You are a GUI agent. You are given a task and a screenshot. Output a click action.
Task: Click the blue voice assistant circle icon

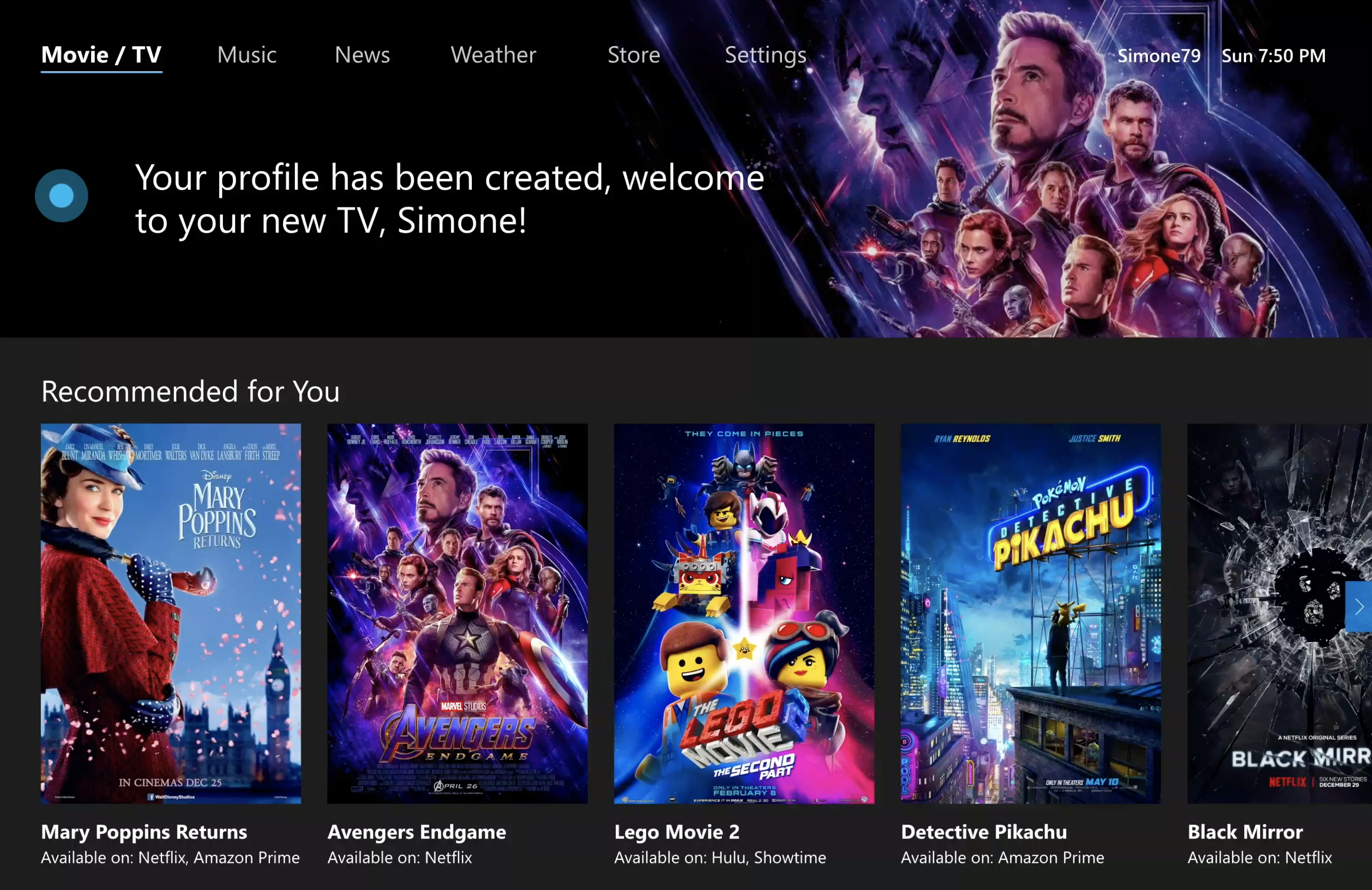[61, 196]
